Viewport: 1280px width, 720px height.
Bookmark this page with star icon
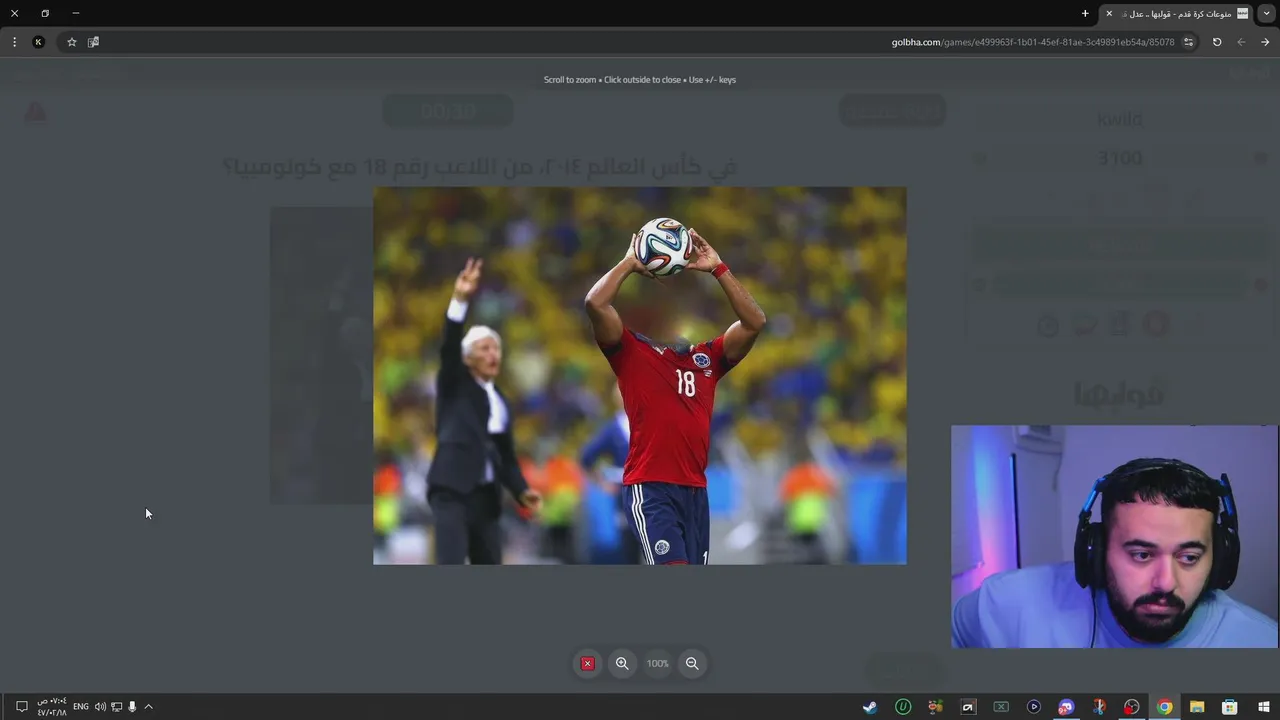pyautogui.click(x=72, y=42)
